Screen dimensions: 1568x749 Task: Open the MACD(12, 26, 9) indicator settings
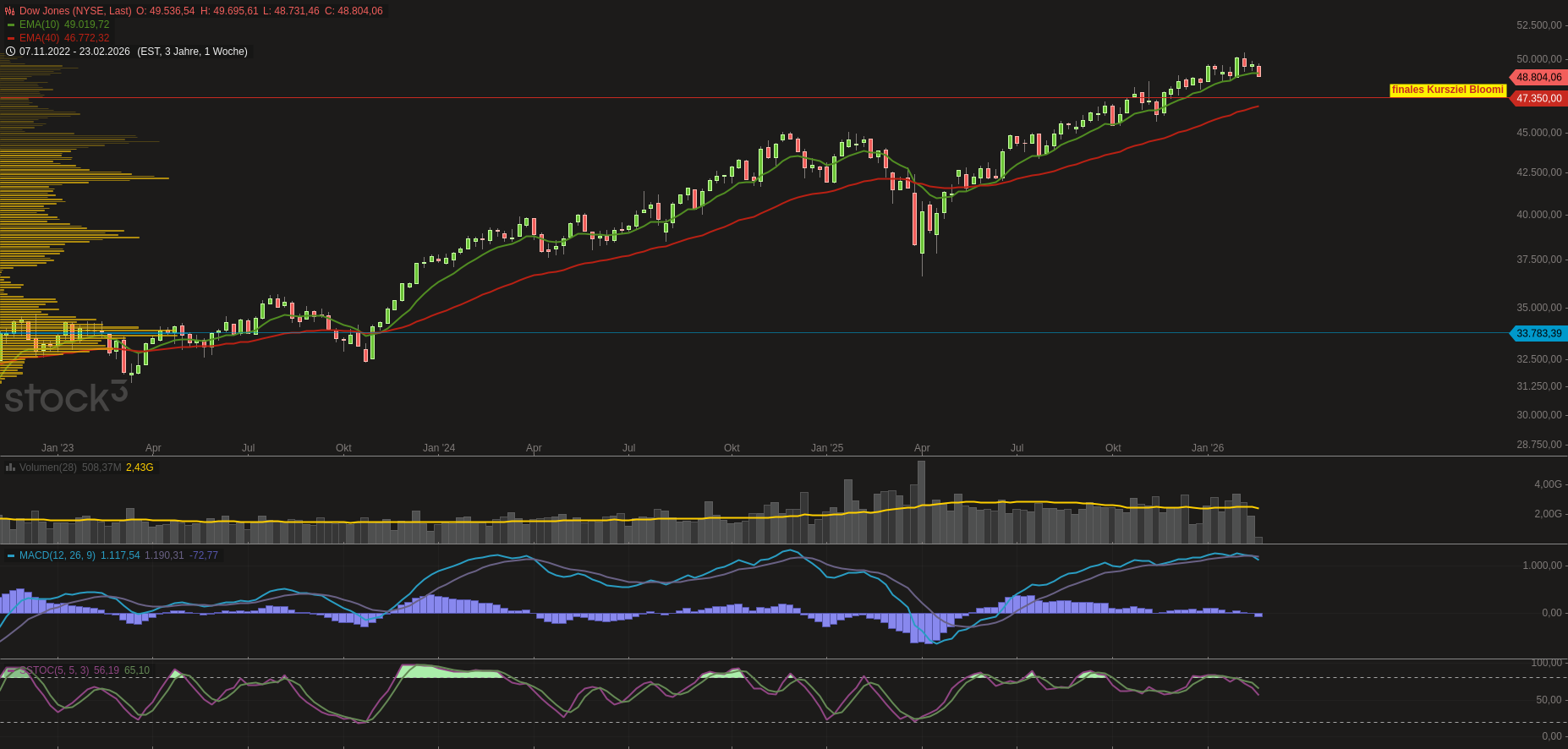pos(57,555)
